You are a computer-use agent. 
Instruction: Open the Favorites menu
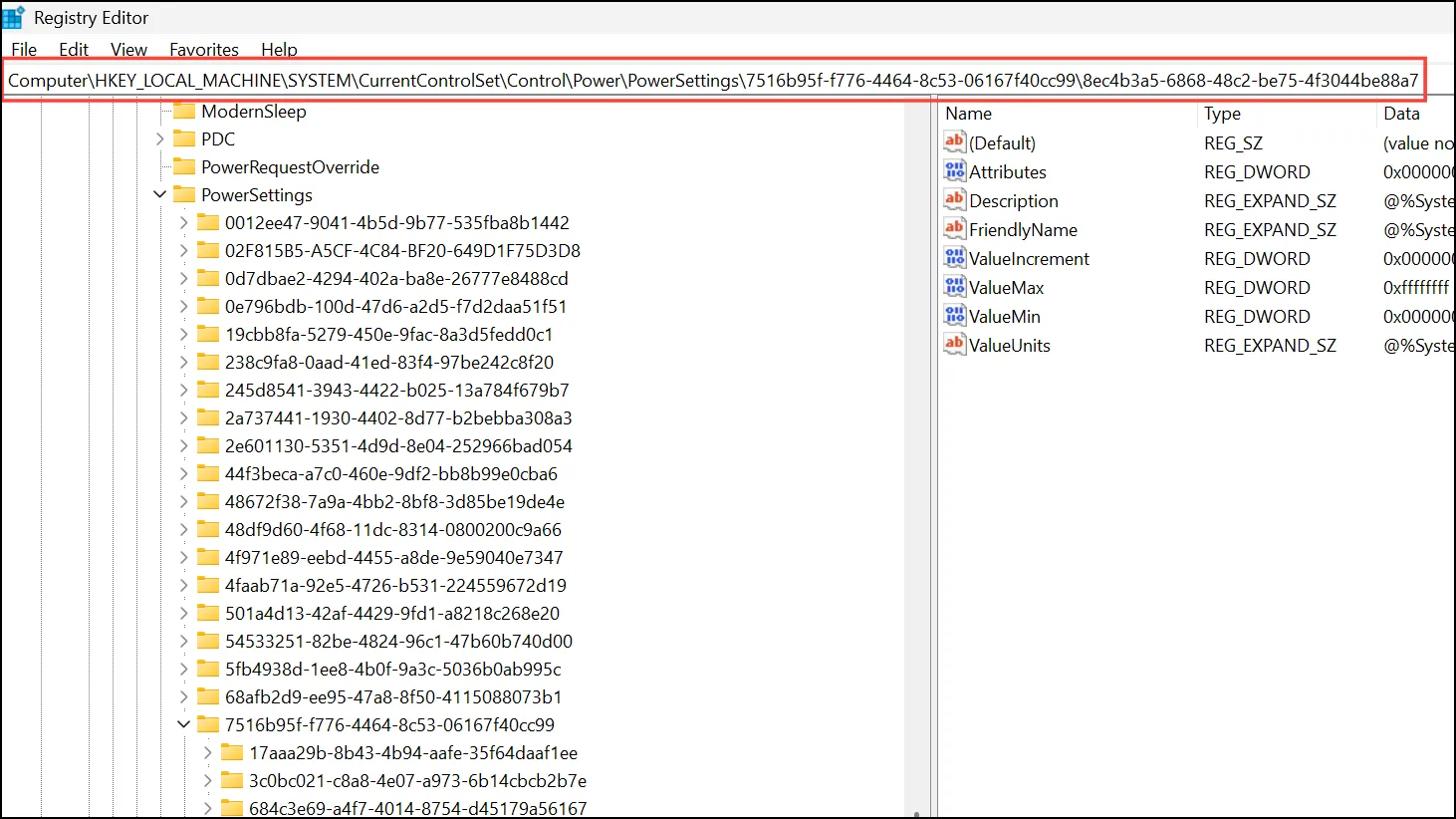204,49
